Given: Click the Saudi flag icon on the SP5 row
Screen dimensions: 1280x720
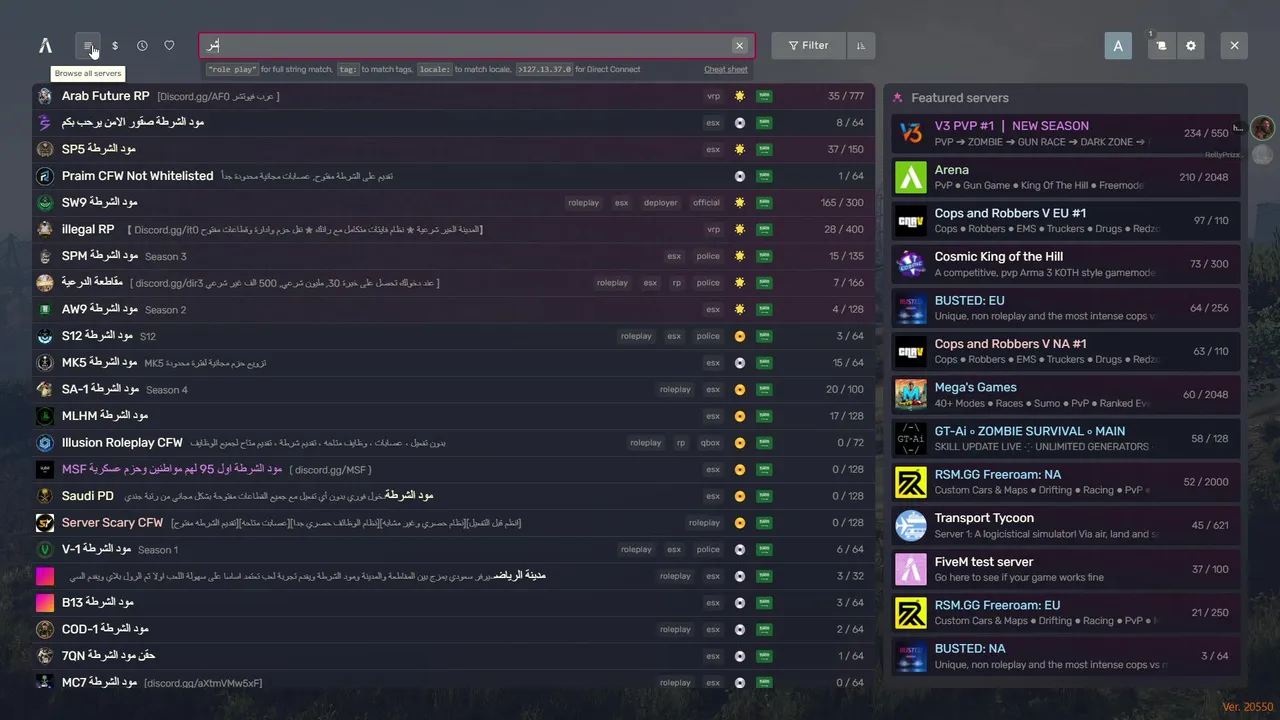Looking at the screenshot, I should click(x=764, y=149).
